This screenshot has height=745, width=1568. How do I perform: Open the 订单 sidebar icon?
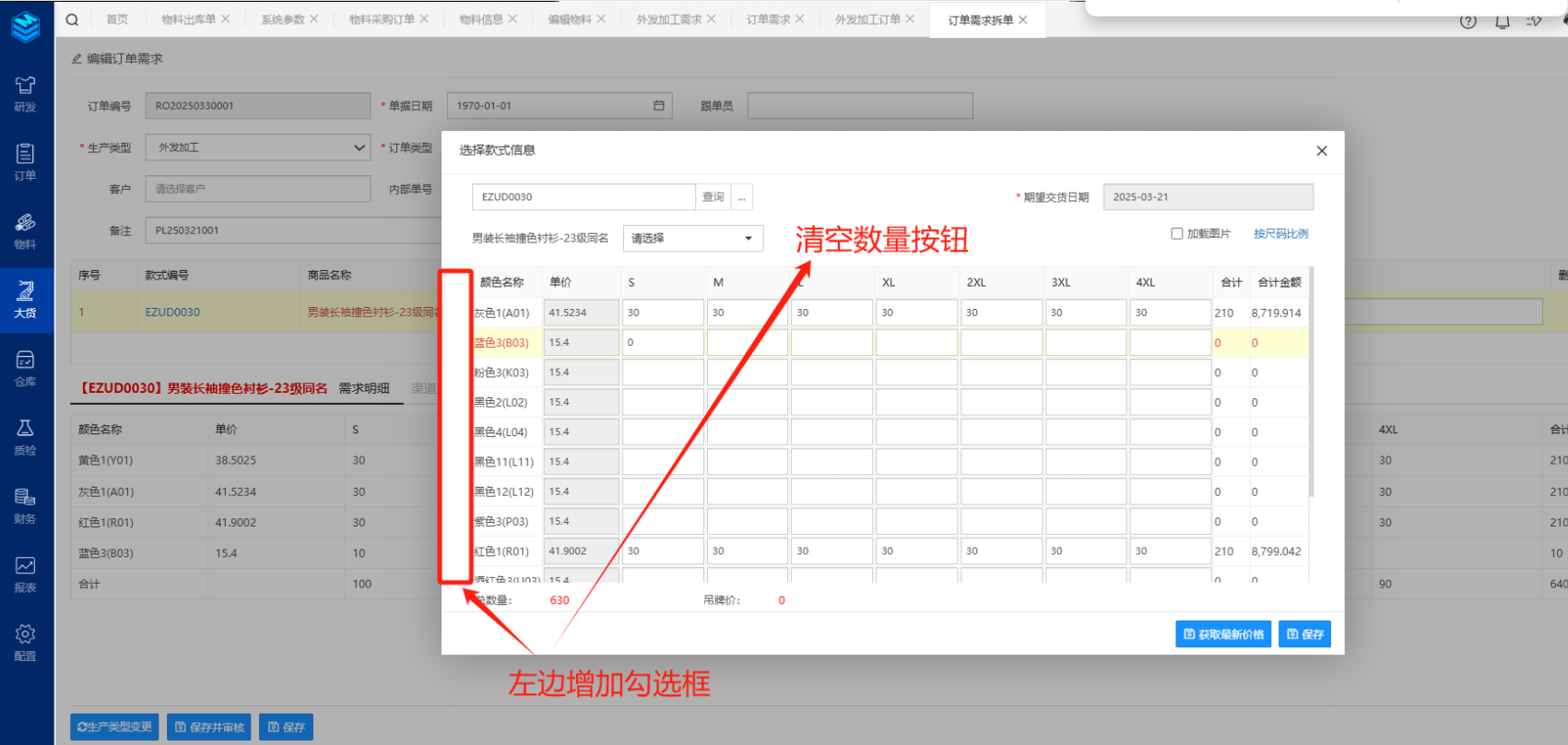26,162
